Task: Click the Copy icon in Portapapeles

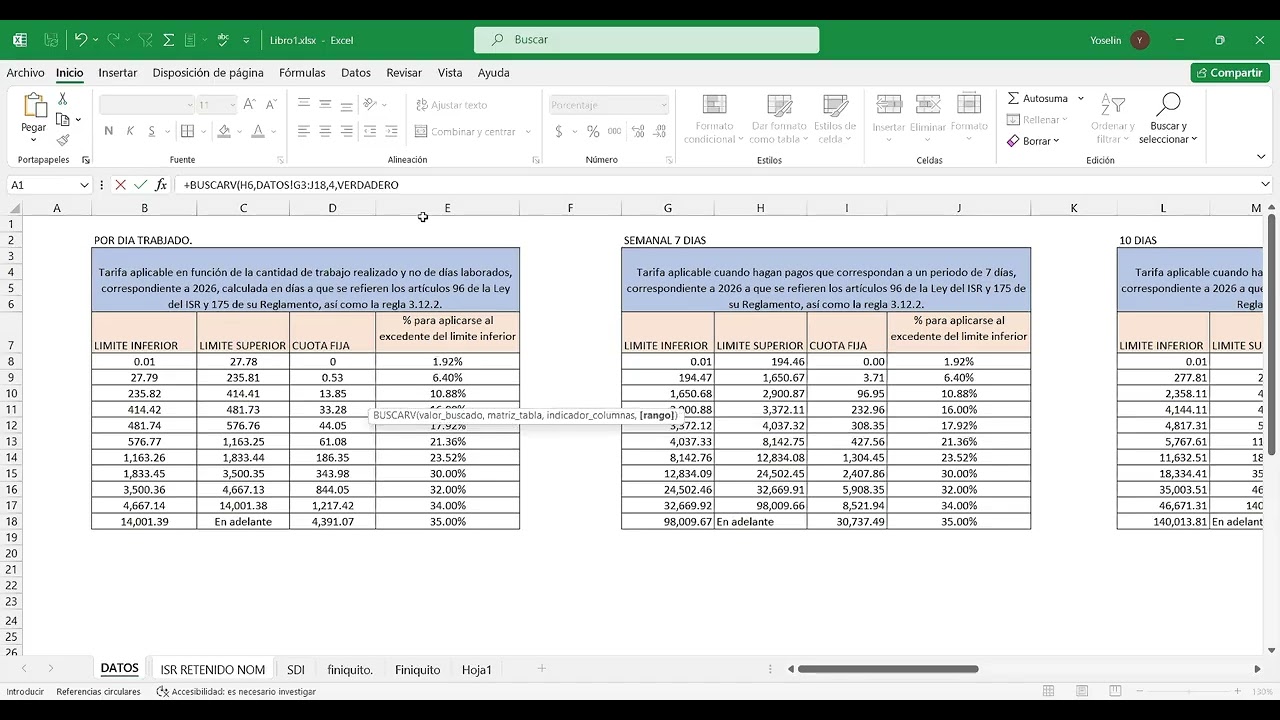Action: (x=62, y=120)
